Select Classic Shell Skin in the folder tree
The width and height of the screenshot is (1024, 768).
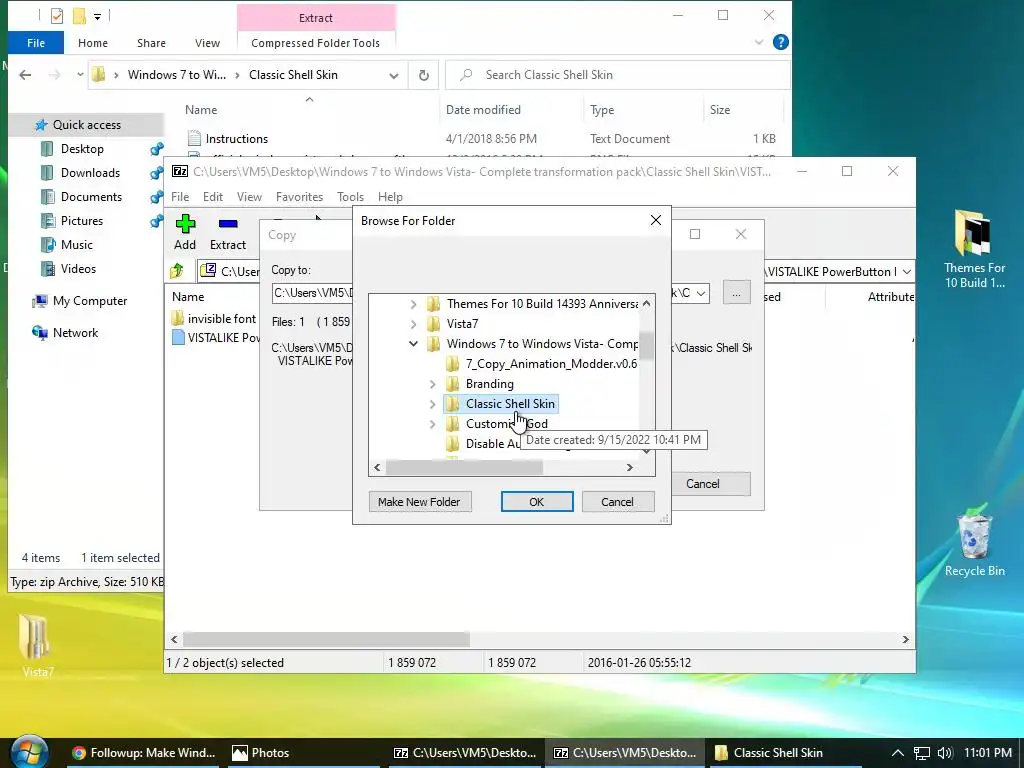click(501, 404)
